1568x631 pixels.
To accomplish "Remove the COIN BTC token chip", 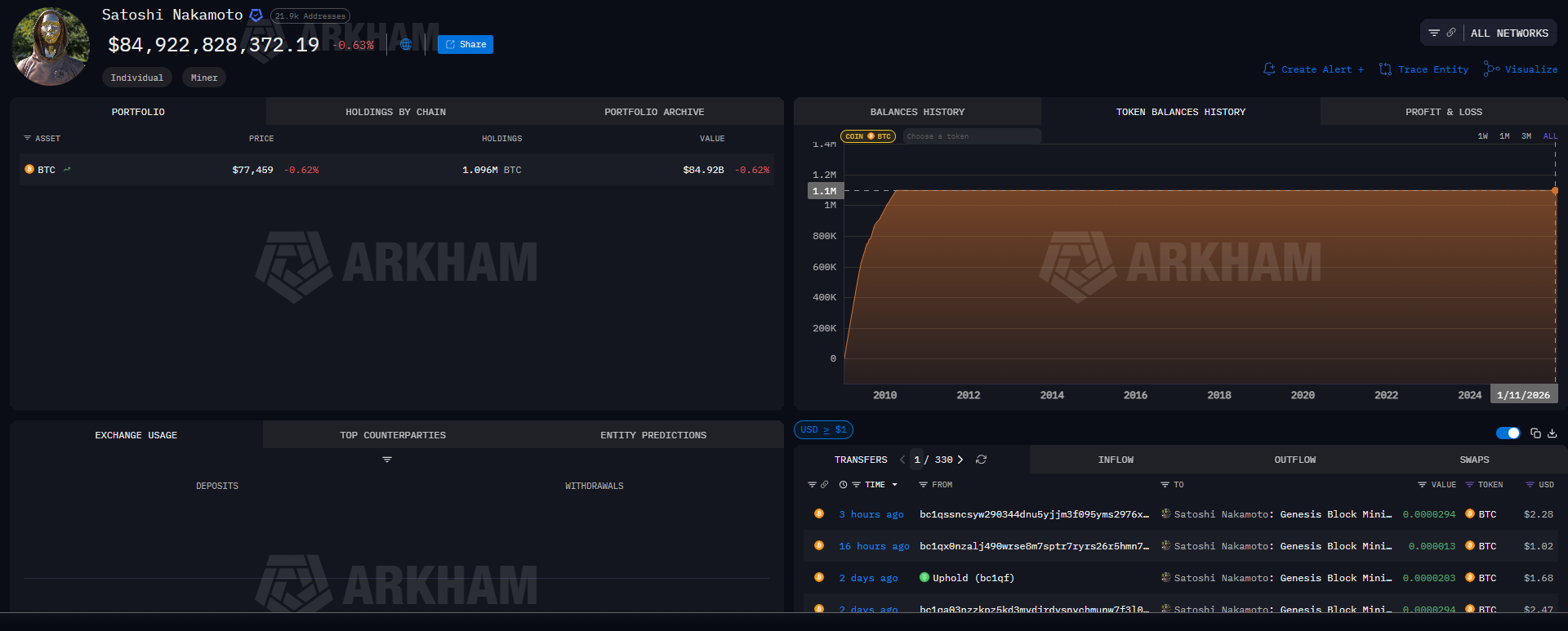I will click(x=868, y=136).
